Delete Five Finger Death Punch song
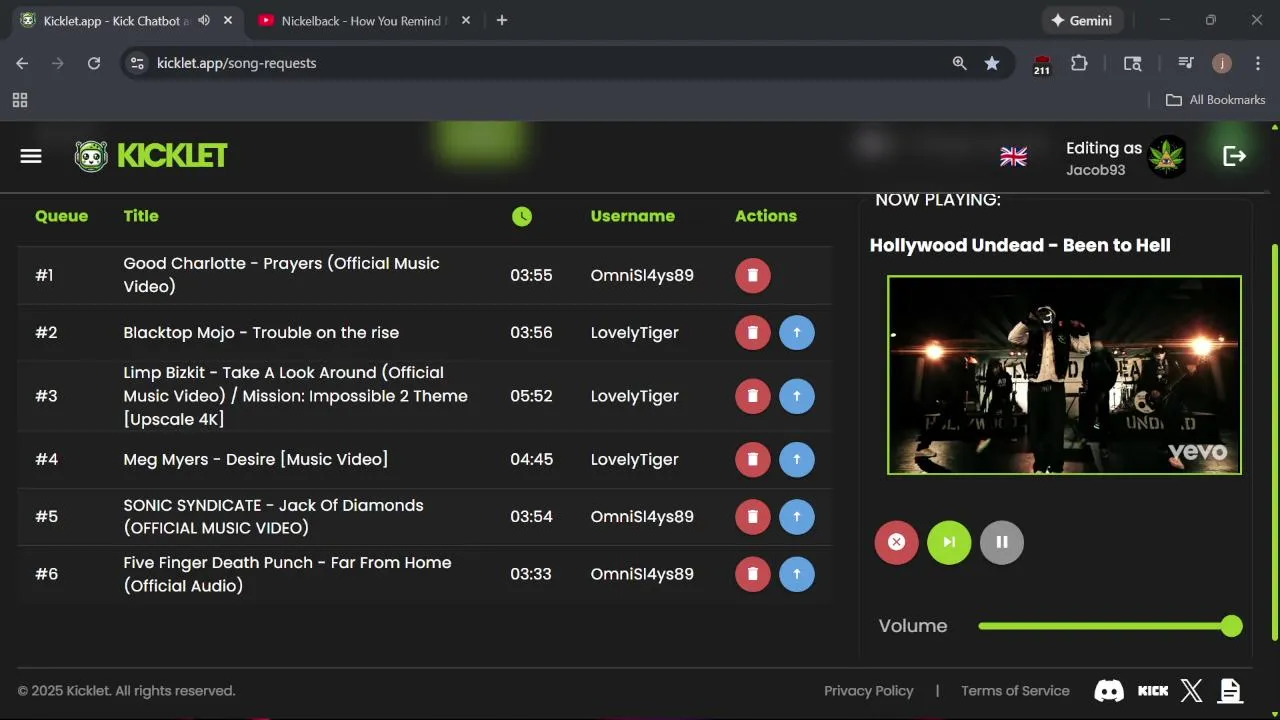The image size is (1280, 720). 753,574
